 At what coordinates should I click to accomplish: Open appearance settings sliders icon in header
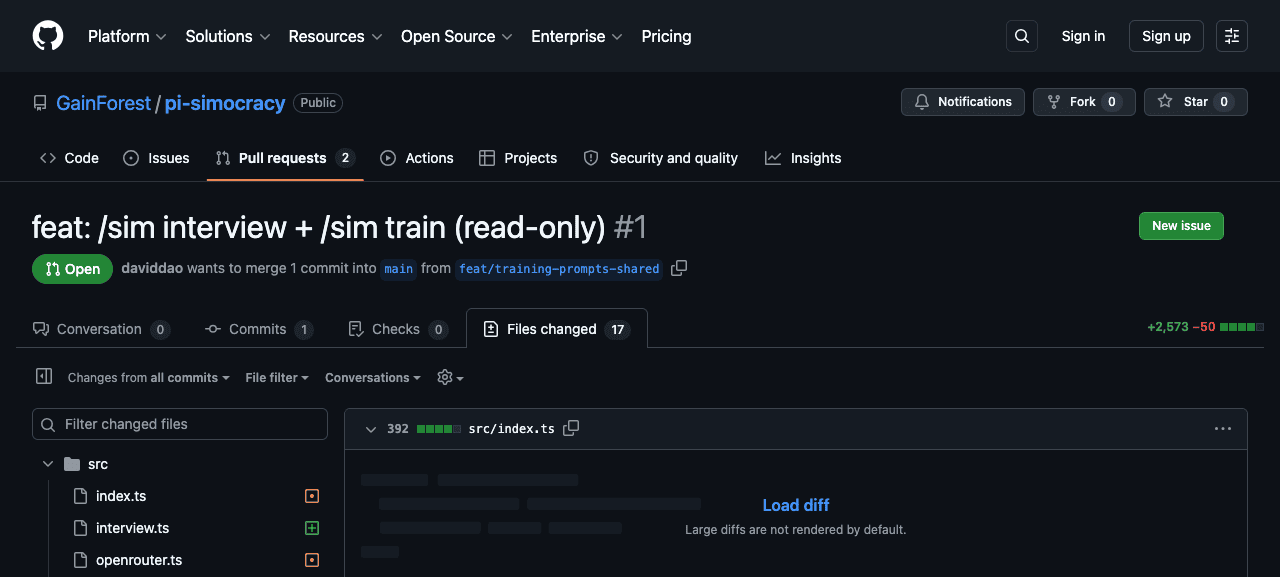coord(1232,36)
